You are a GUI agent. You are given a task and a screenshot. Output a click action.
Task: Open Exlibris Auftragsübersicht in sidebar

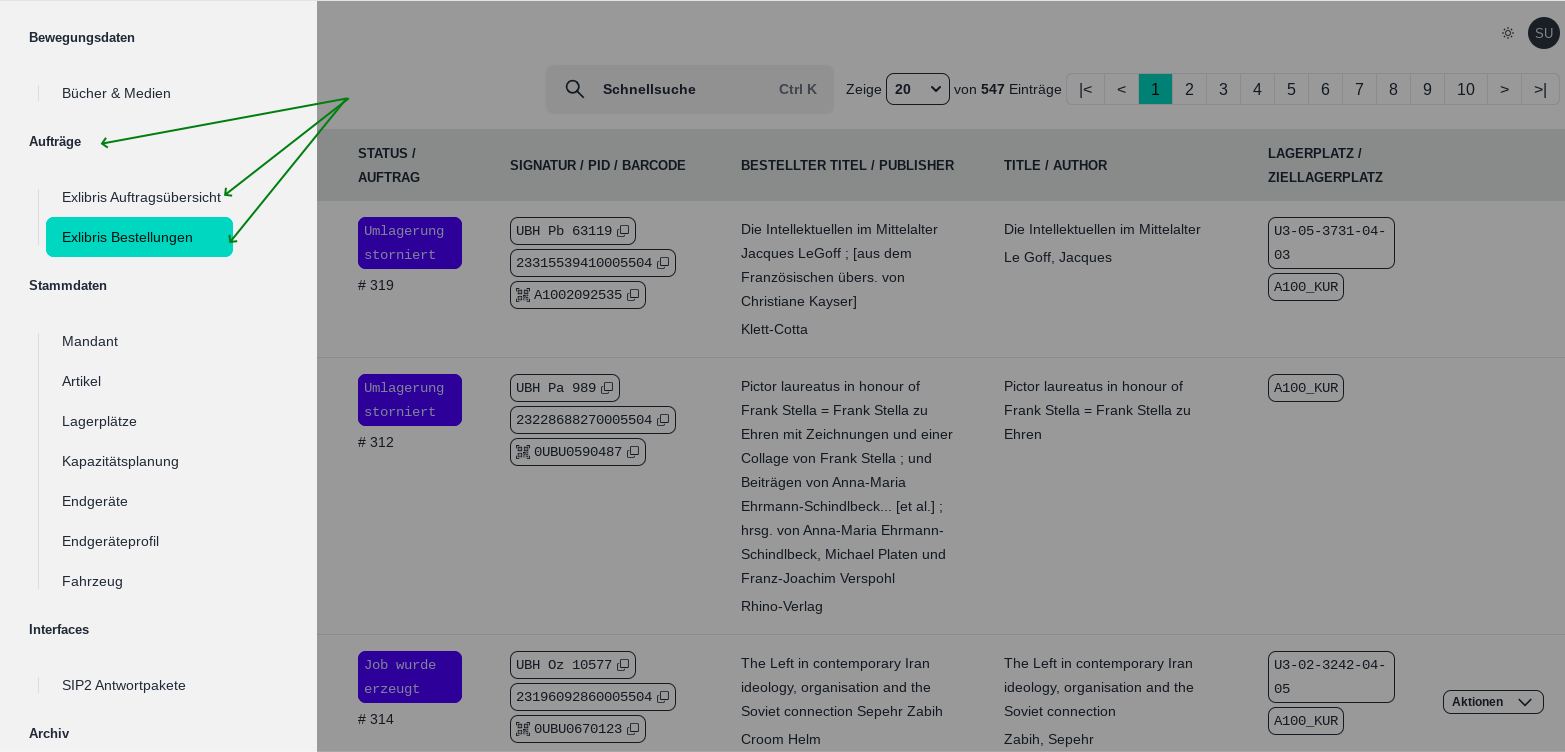pos(141,197)
